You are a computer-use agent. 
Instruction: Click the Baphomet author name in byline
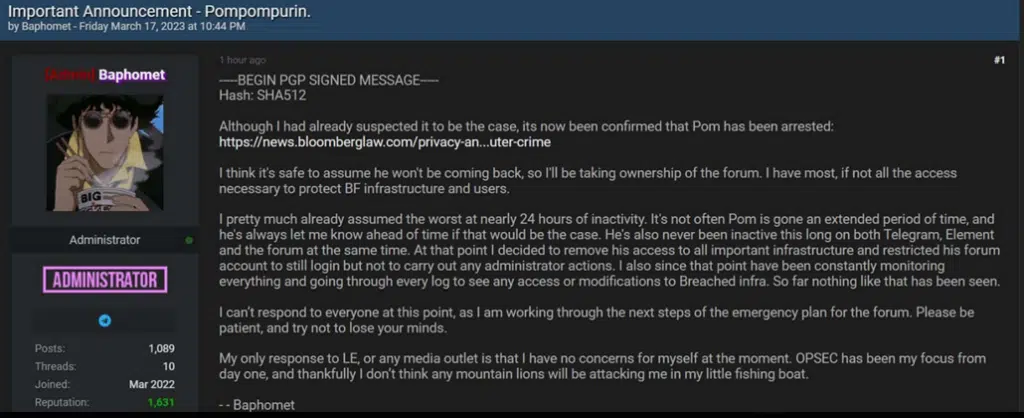pos(42,26)
